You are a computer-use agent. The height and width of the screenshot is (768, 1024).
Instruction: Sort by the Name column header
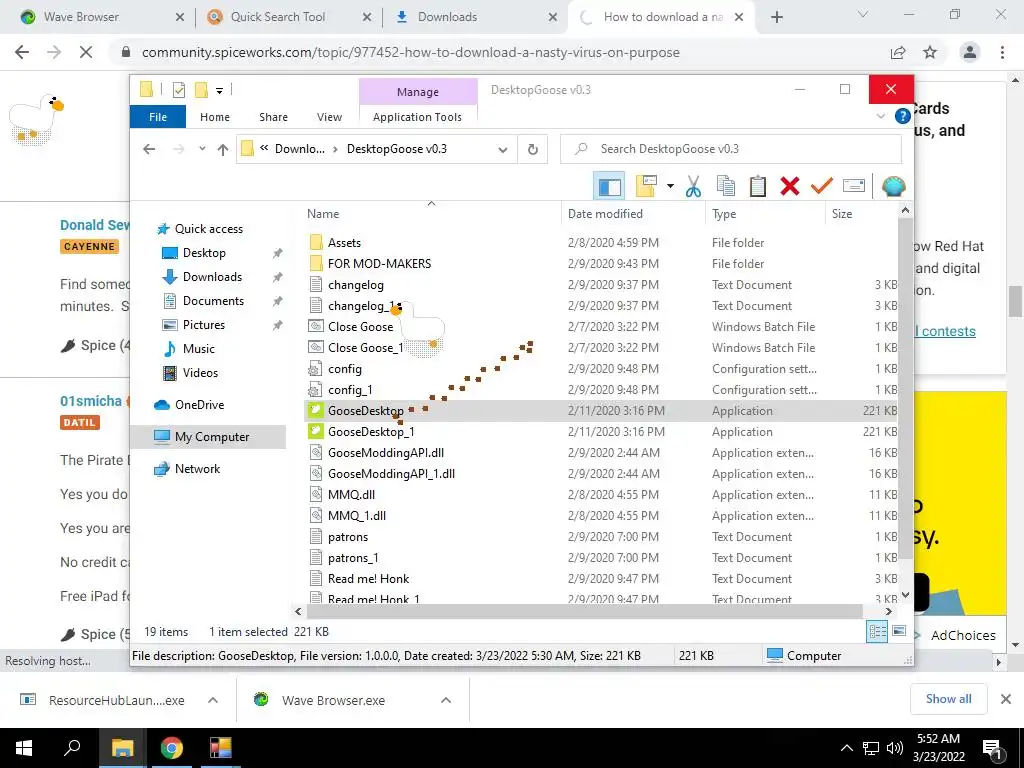tap(323, 214)
